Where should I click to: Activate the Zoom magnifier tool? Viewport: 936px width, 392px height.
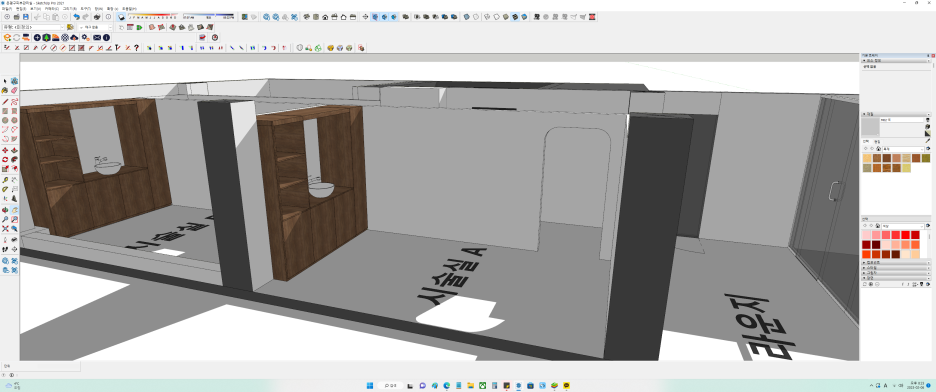pos(5,219)
